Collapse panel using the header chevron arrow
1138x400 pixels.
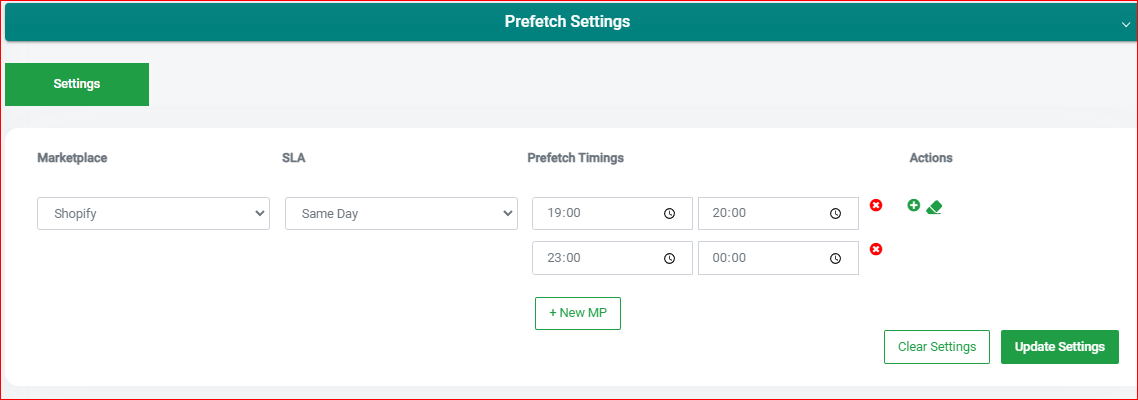click(1126, 24)
